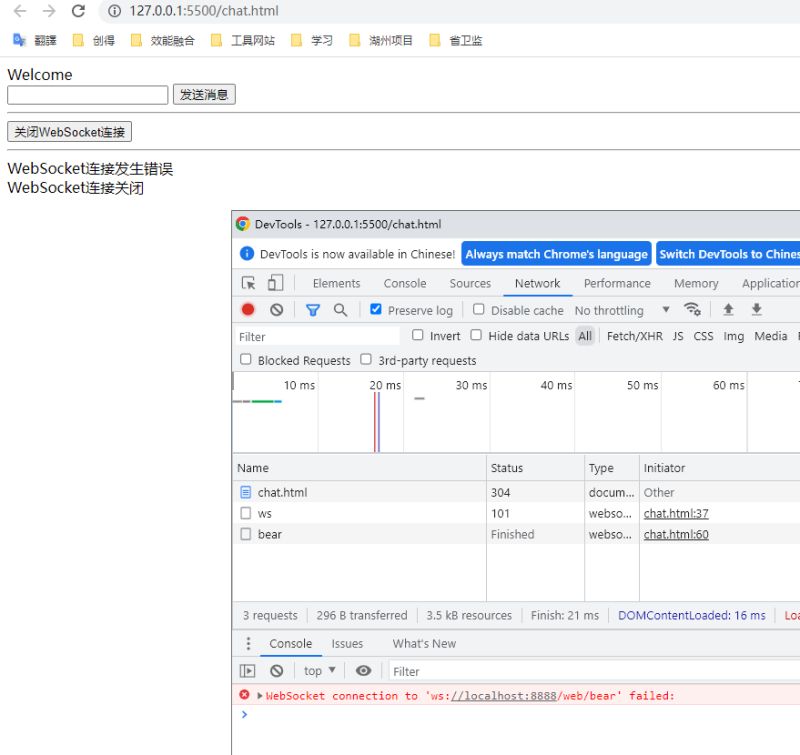Click the site info icon in address bar
This screenshot has width=800, height=755.
[x=115, y=11]
